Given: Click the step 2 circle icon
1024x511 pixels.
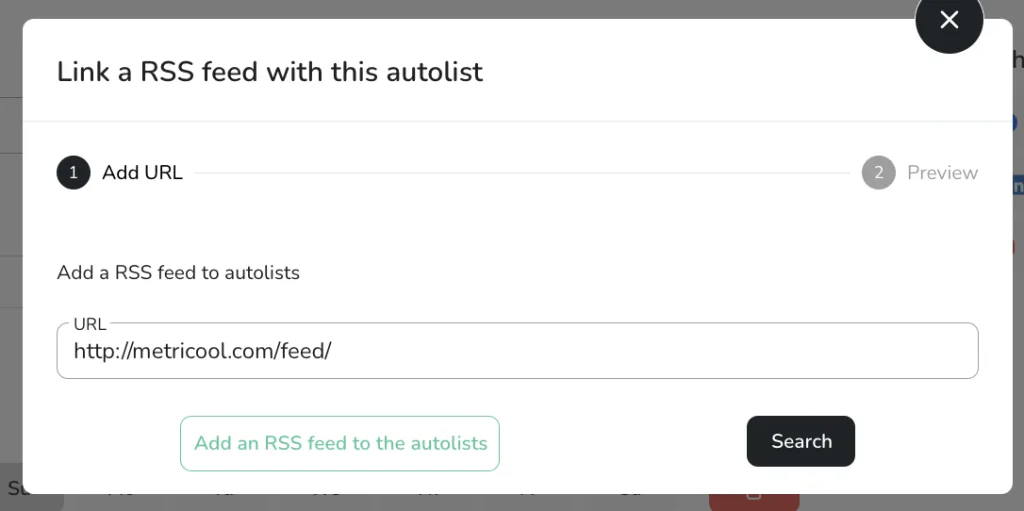Looking at the screenshot, I should click(x=878, y=173).
